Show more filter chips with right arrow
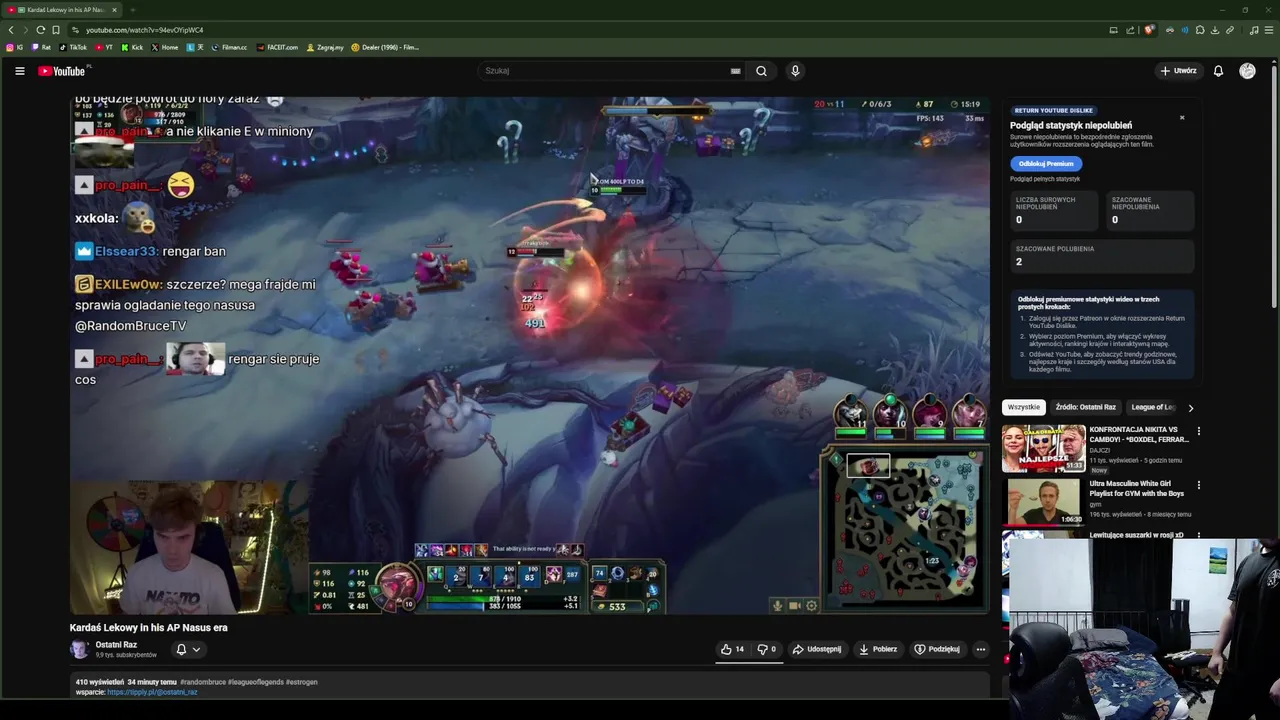This screenshot has height=720, width=1280. (1190, 407)
